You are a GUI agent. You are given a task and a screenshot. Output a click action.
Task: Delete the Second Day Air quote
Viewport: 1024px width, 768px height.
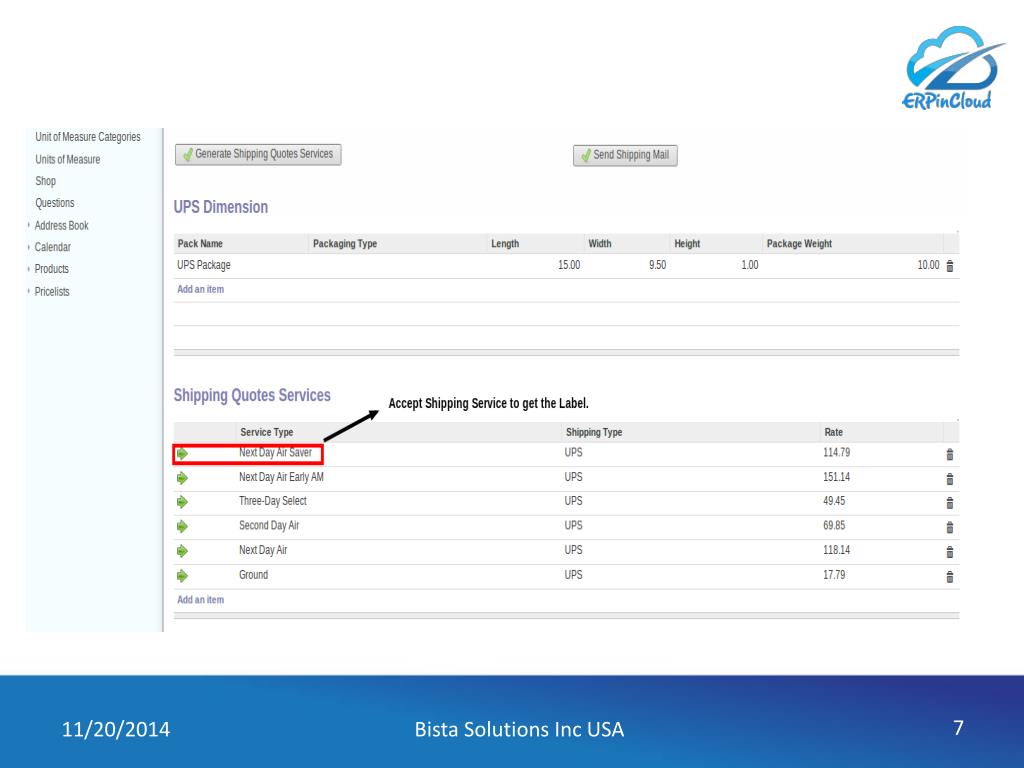tap(950, 528)
